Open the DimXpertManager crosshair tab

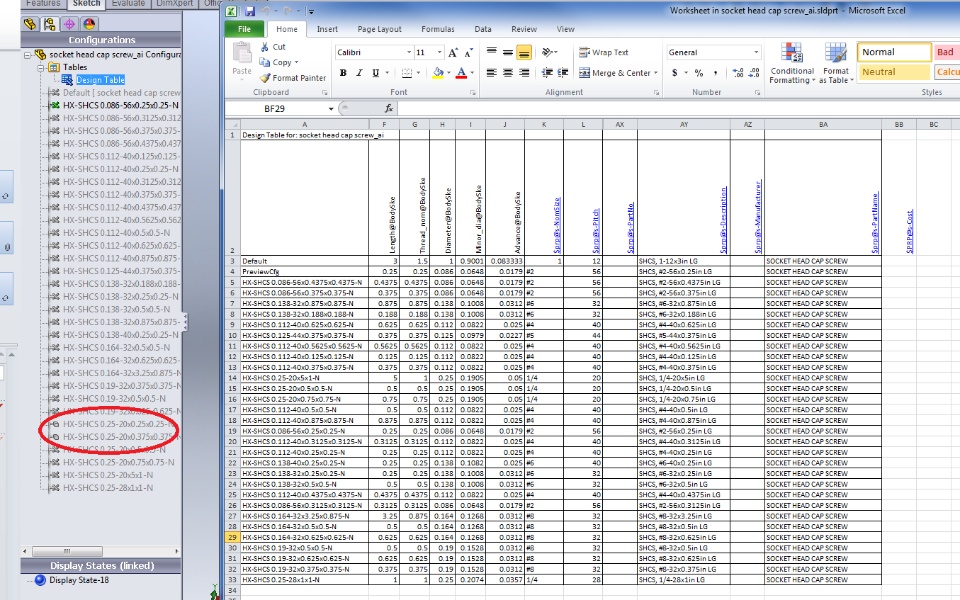click(x=69, y=24)
